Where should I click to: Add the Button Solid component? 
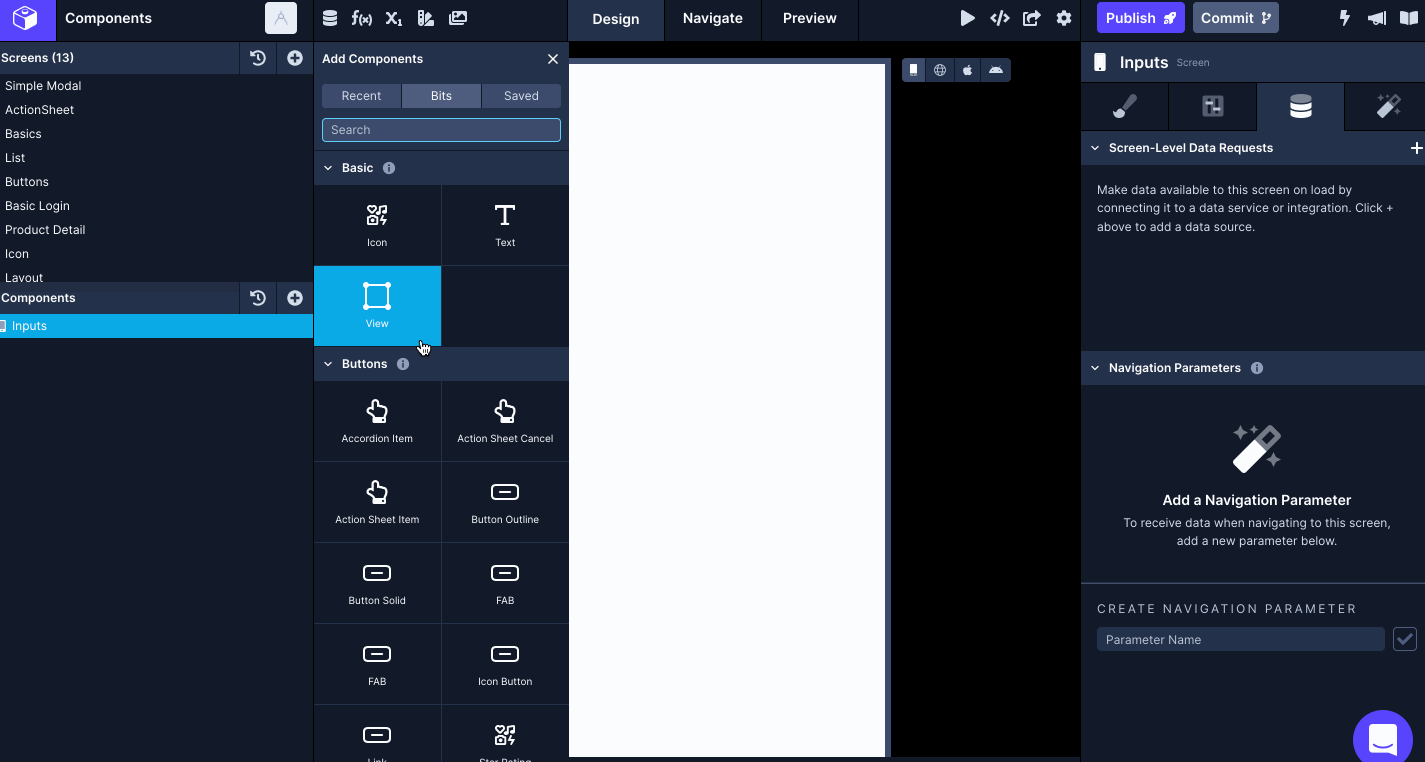pos(377,583)
